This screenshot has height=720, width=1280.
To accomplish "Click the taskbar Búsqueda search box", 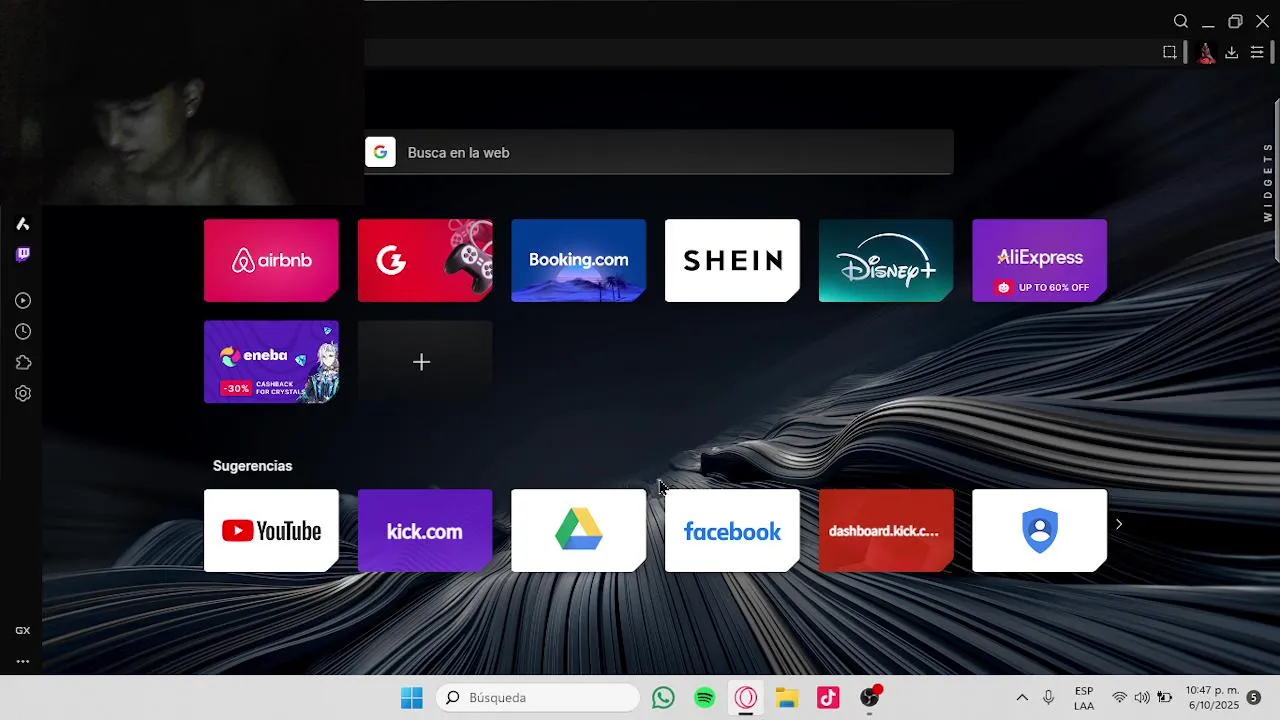I will click(x=538, y=698).
